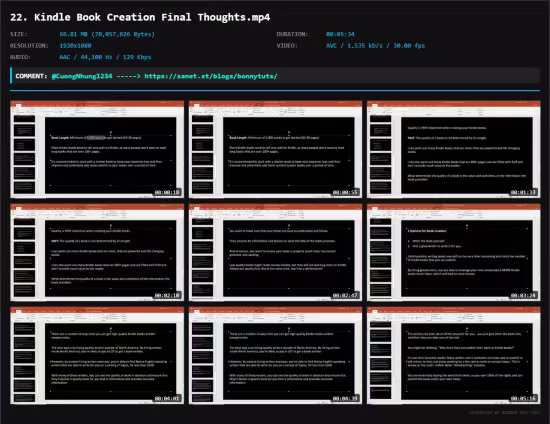Open the thumbnail frame stamped 00:01:33
The width and height of the screenshot is (550, 424).
pos(454,149)
